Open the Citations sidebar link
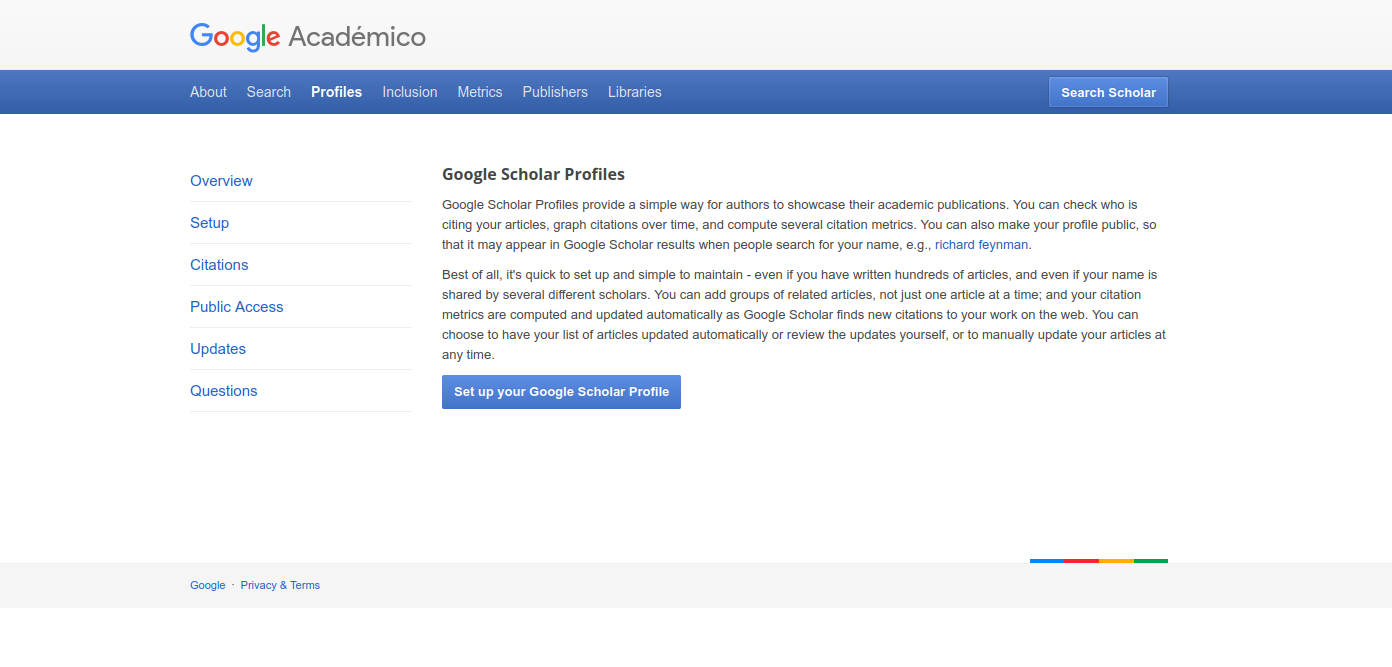 point(219,264)
